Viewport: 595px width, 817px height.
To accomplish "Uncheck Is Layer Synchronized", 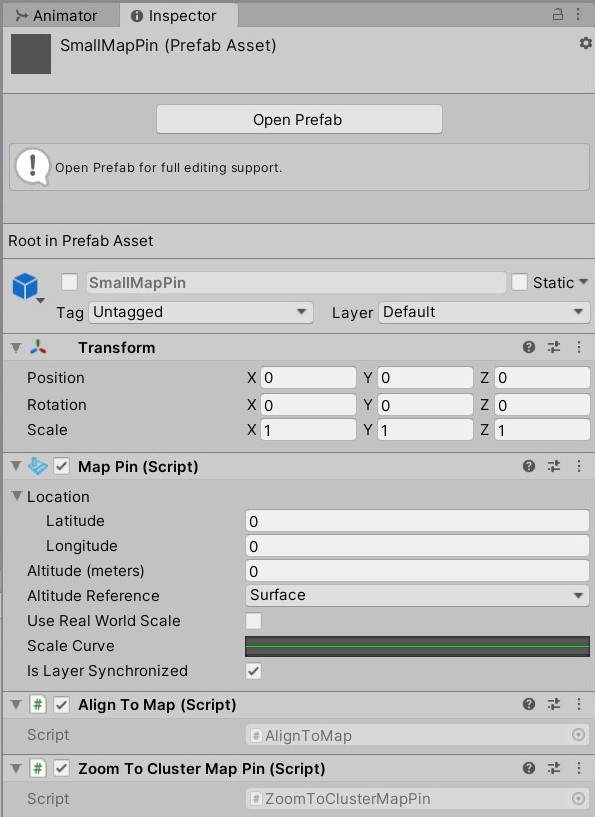I will pyautogui.click(x=254, y=671).
